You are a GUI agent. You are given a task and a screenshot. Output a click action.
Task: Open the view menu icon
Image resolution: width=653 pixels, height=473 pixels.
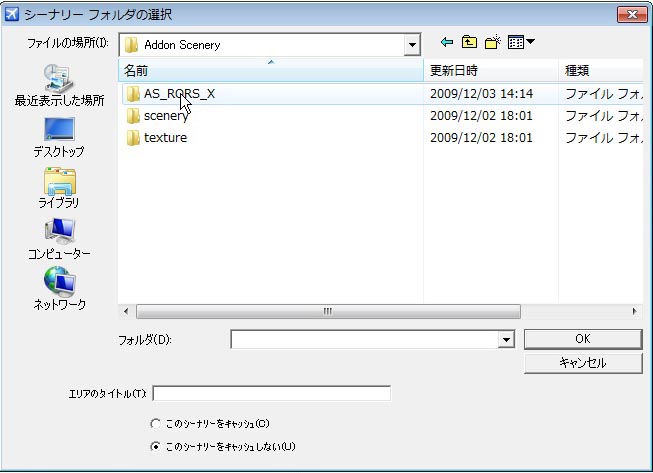(x=521, y=42)
